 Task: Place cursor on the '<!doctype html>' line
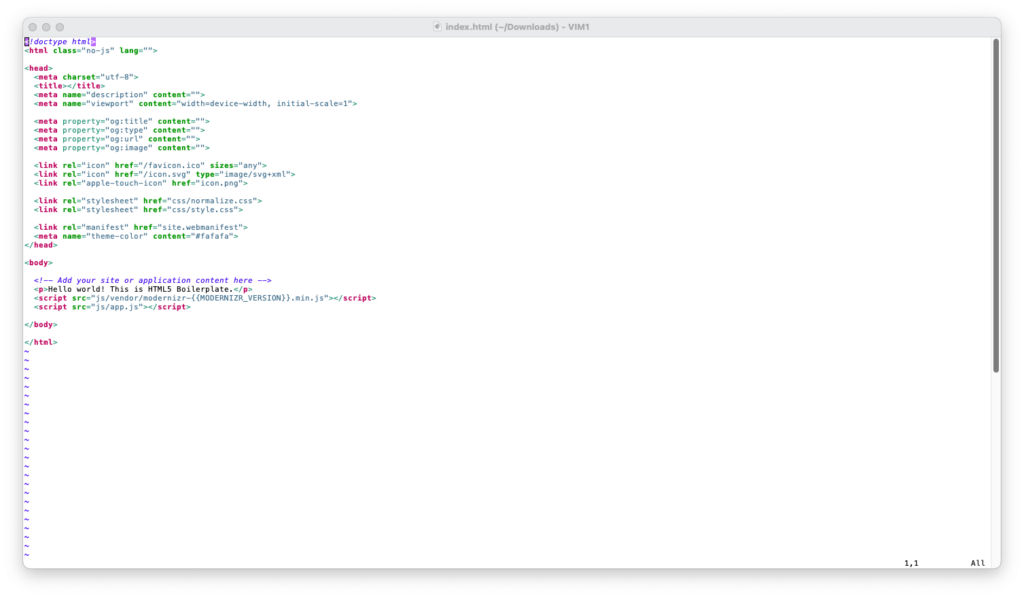60,42
